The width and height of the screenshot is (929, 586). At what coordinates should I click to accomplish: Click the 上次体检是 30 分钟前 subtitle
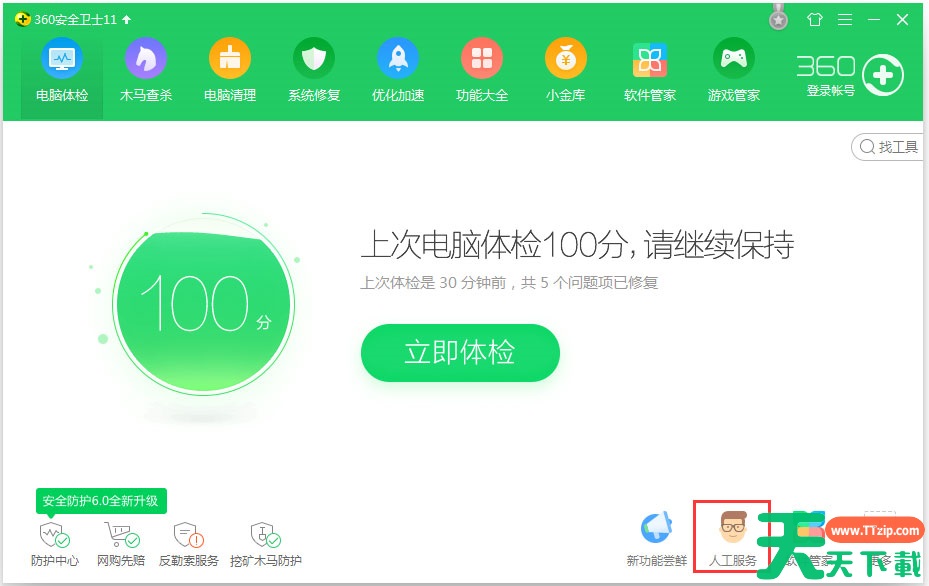(x=510, y=283)
